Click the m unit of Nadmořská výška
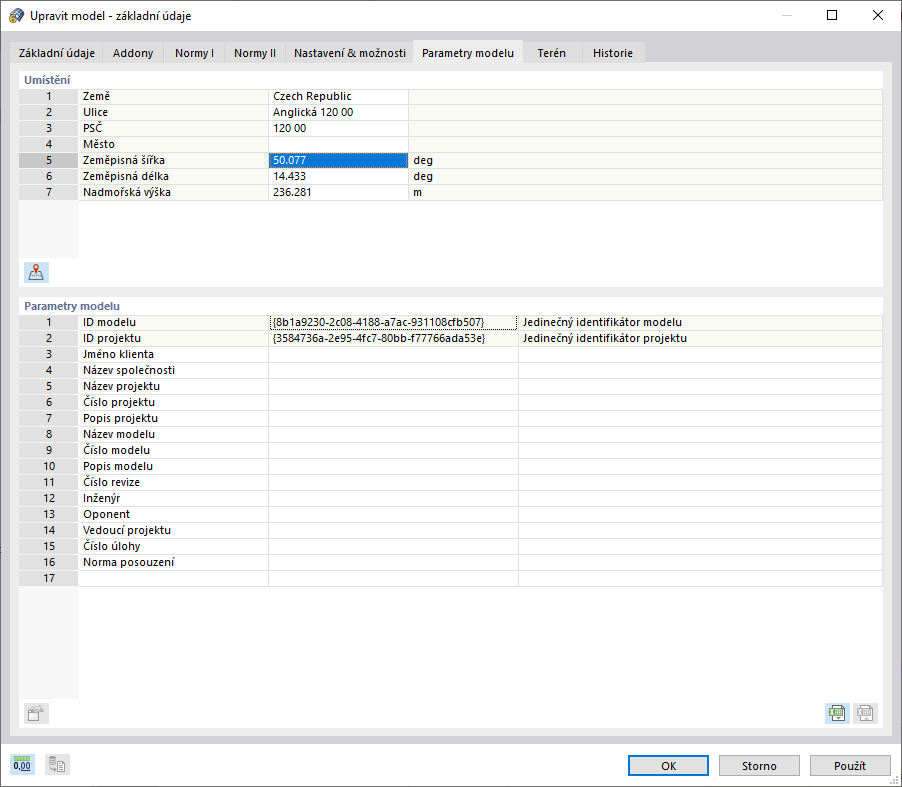This screenshot has width=902, height=787. (x=418, y=192)
